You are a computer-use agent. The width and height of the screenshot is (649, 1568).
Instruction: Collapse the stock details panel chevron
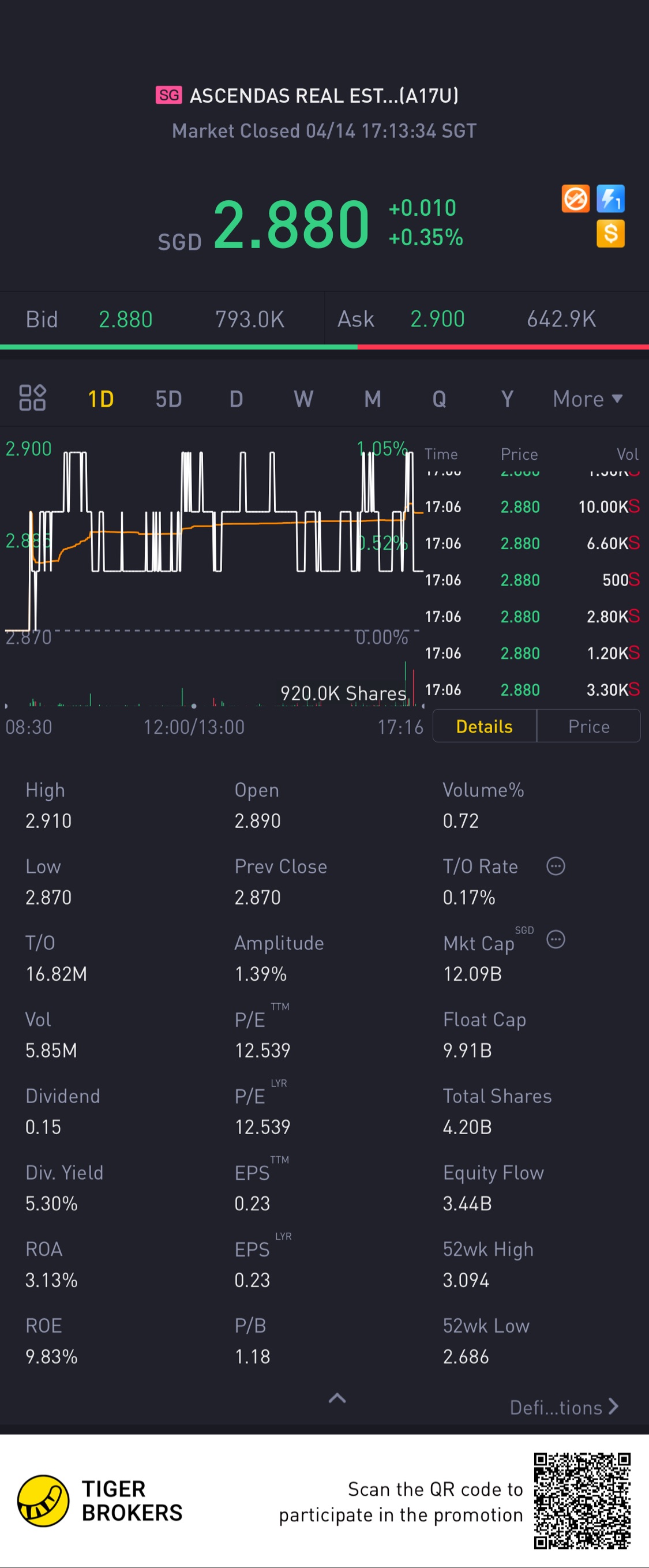(x=337, y=1398)
